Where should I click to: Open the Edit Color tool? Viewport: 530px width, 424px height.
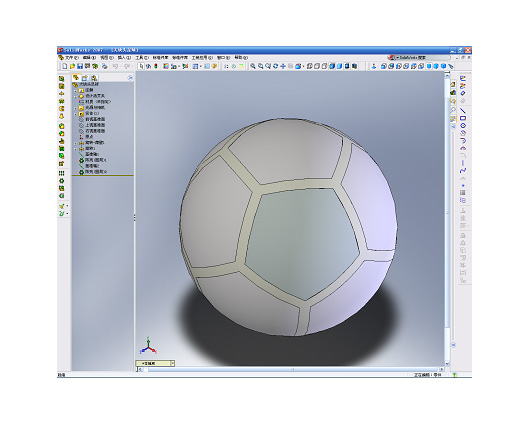(166, 67)
